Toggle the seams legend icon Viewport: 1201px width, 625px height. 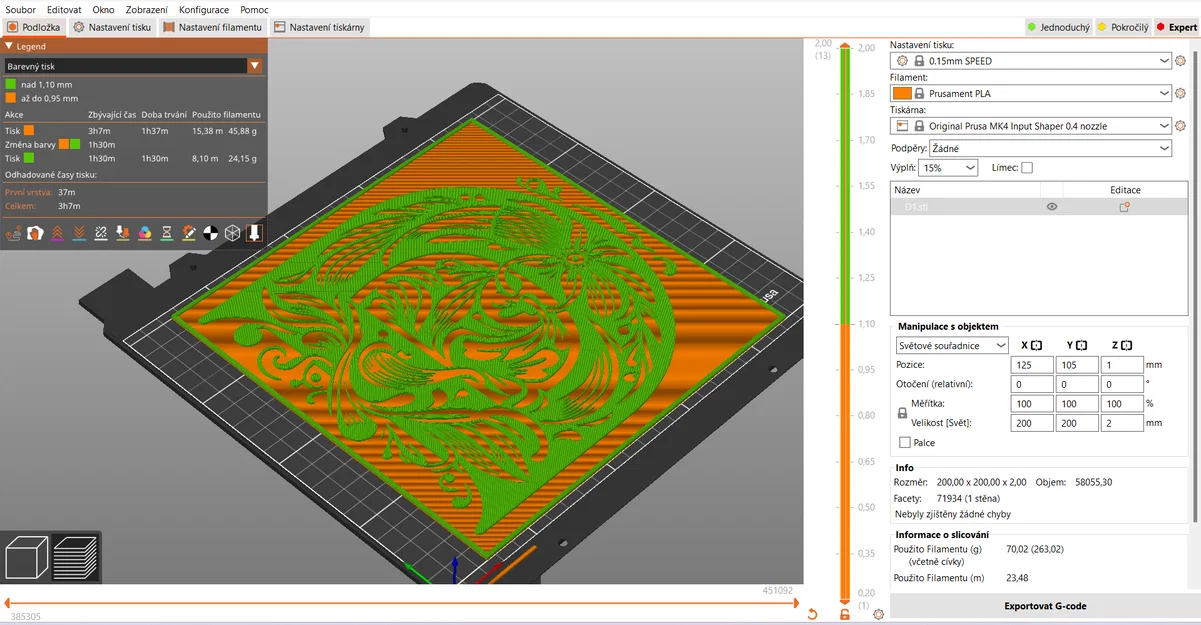(x=101, y=233)
